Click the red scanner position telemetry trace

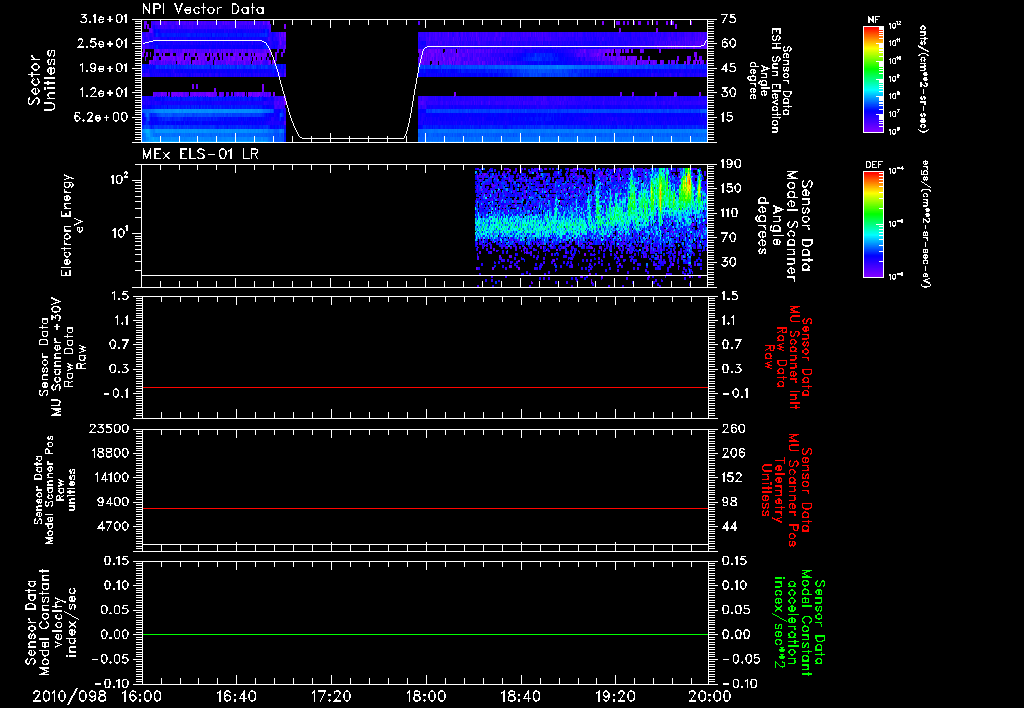click(x=425, y=508)
